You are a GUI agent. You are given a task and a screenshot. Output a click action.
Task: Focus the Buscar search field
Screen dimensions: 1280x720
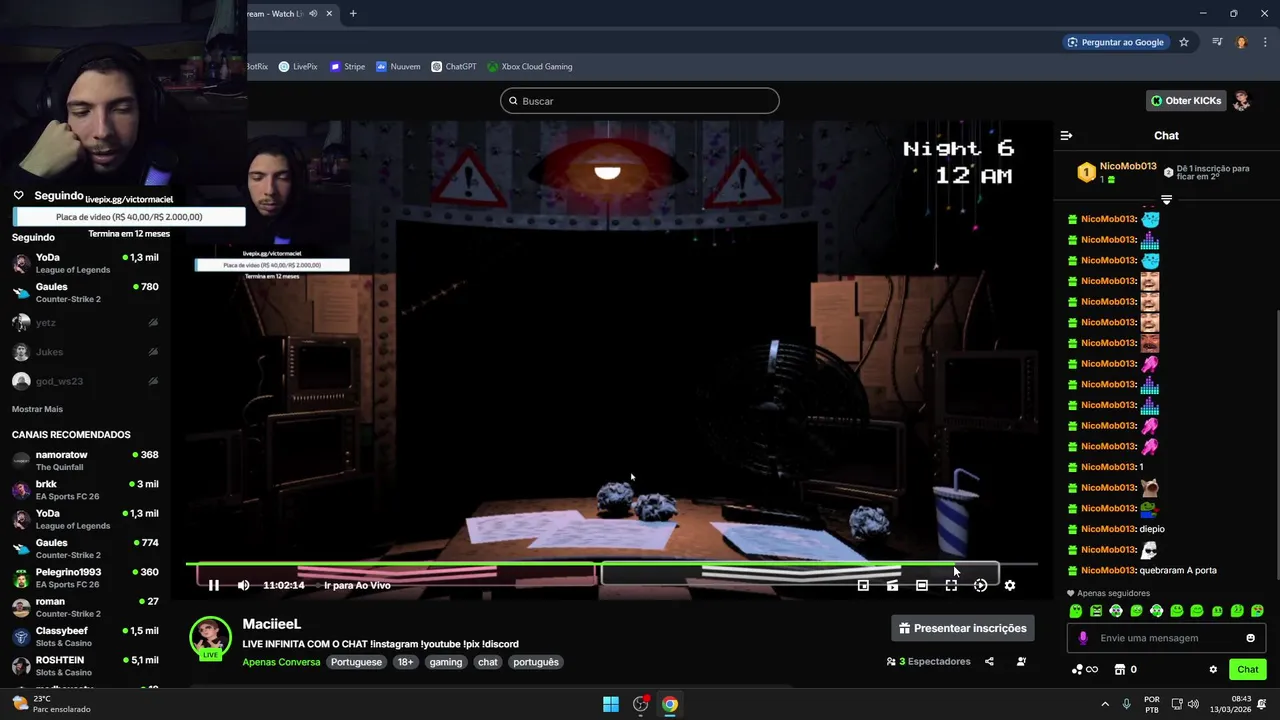[x=640, y=101]
